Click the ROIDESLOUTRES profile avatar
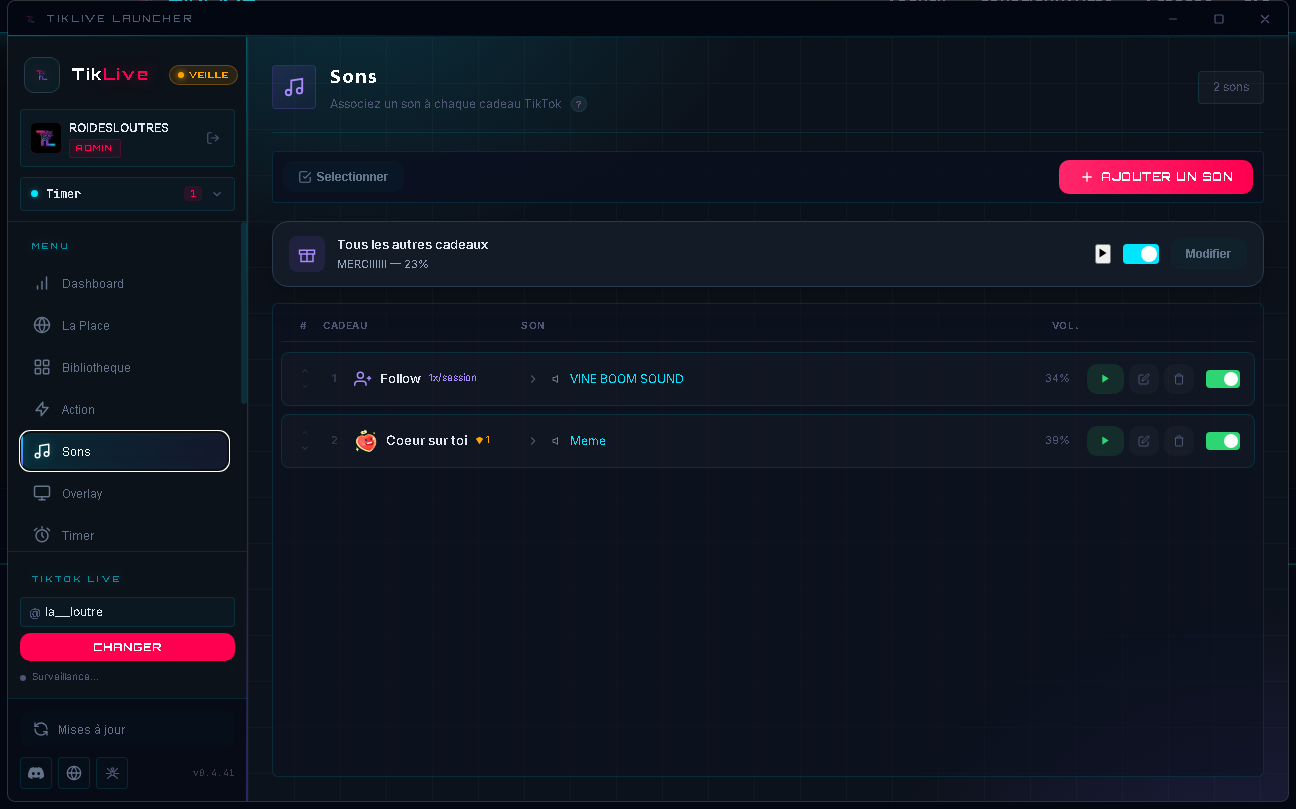Image resolution: width=1296 pixels, height=809 pixels. [46, 138]
